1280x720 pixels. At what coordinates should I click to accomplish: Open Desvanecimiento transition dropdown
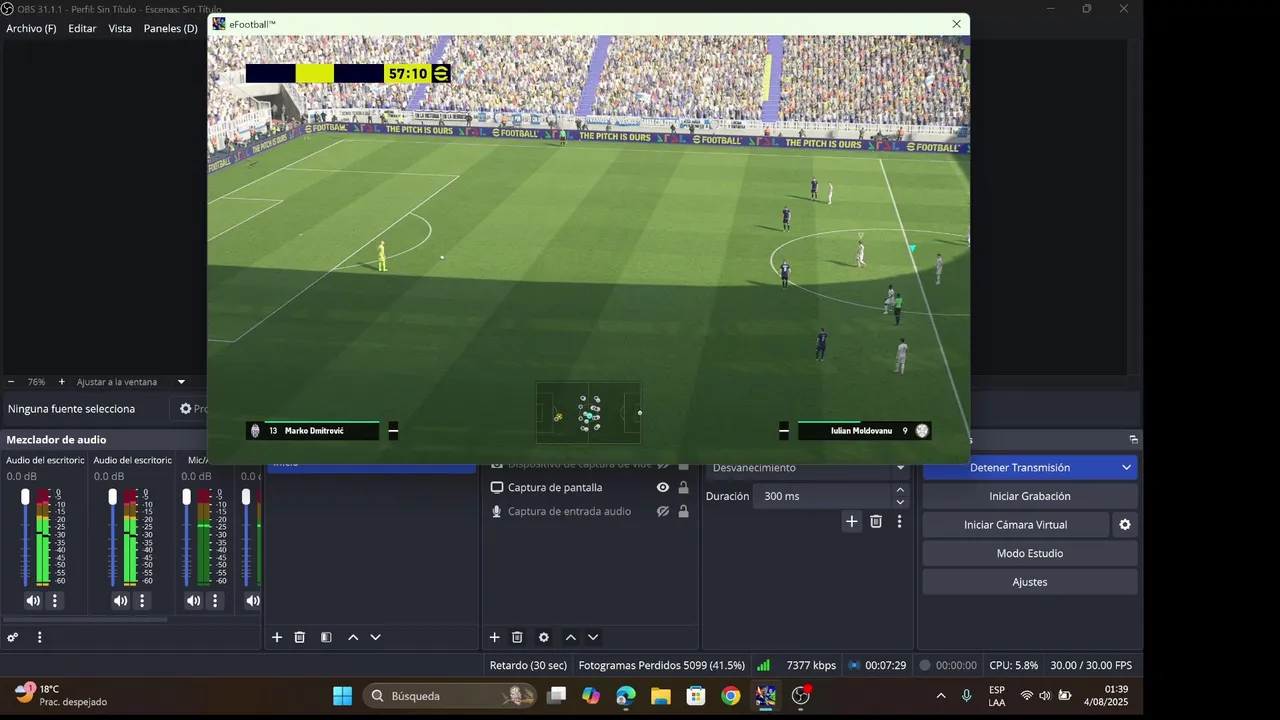[x=808, y=468]
